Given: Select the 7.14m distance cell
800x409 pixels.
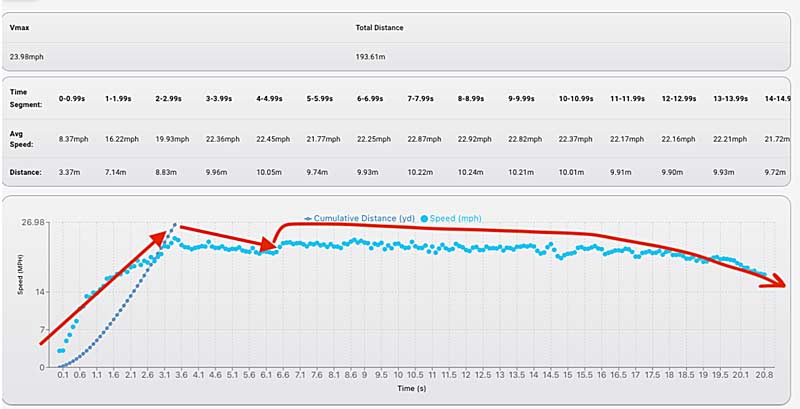Looking at the screenshot, I should pos(116,172).
